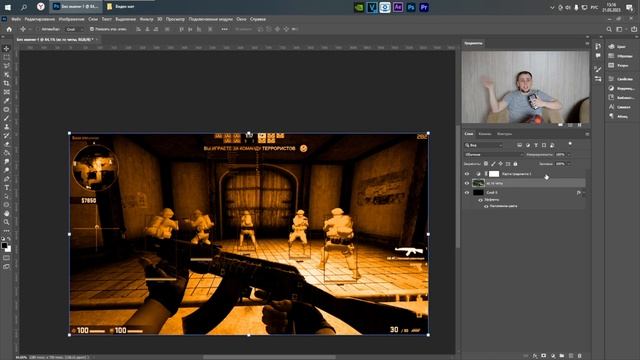The image size is (640, 360).
Task: Select the Pen tool
Action: tap(6, 179)
